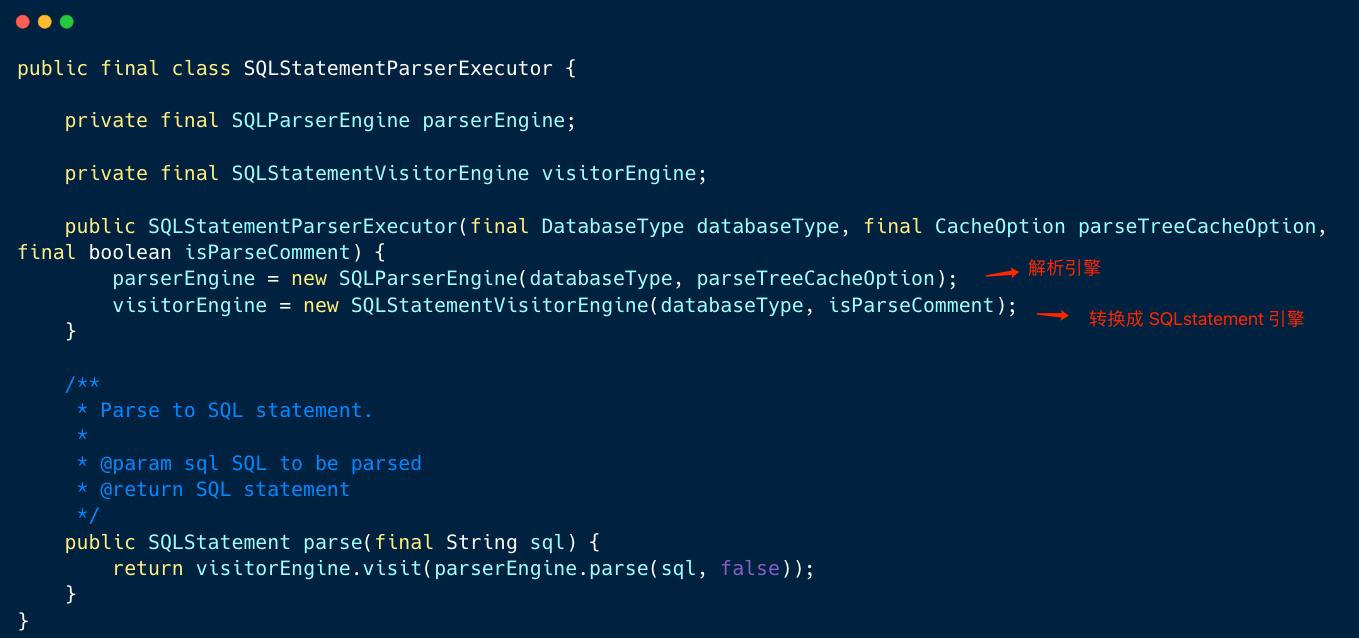The image size is (1359, 638).
Task: Click the yellow minimize window button
Action: click(45, 22)
